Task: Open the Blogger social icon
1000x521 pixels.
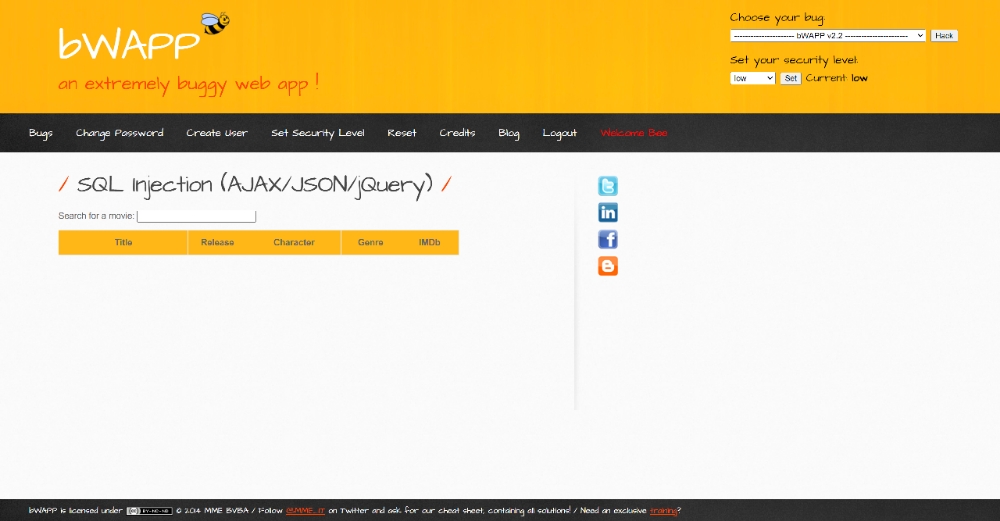Action: 608,266
